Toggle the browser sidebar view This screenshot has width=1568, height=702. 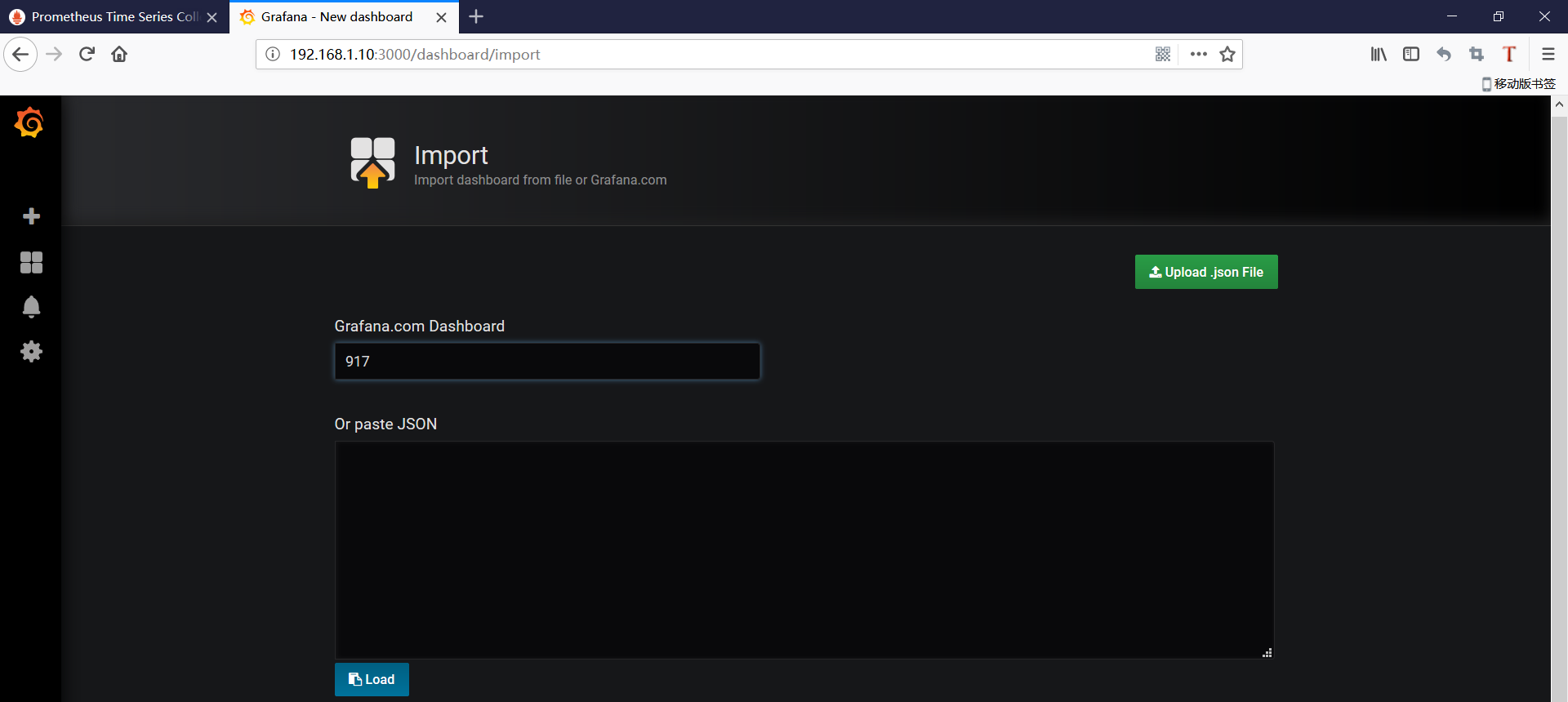(x=1410, y=55)
